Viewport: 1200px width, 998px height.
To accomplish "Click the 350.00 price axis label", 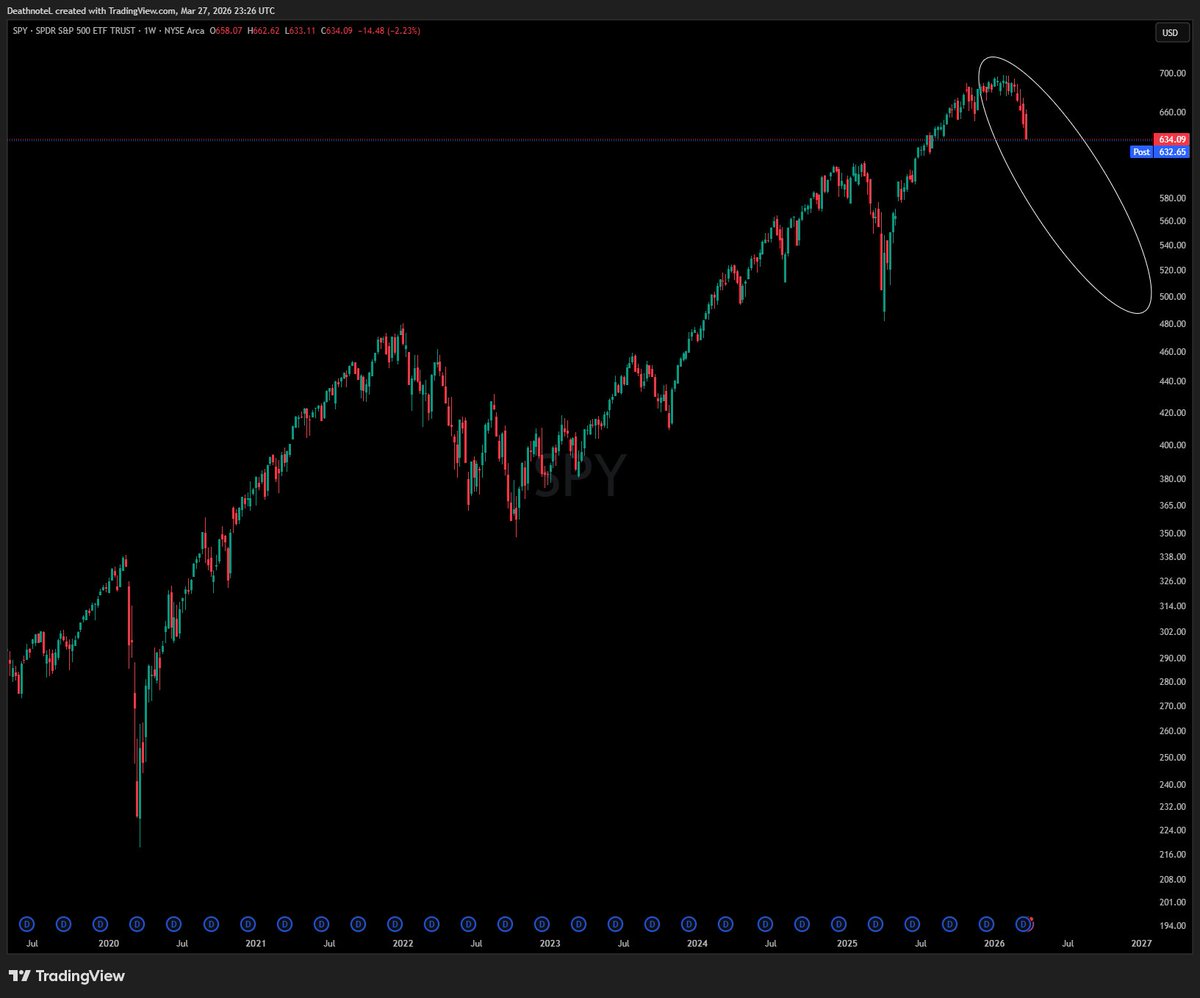I will coord(1172,534).
